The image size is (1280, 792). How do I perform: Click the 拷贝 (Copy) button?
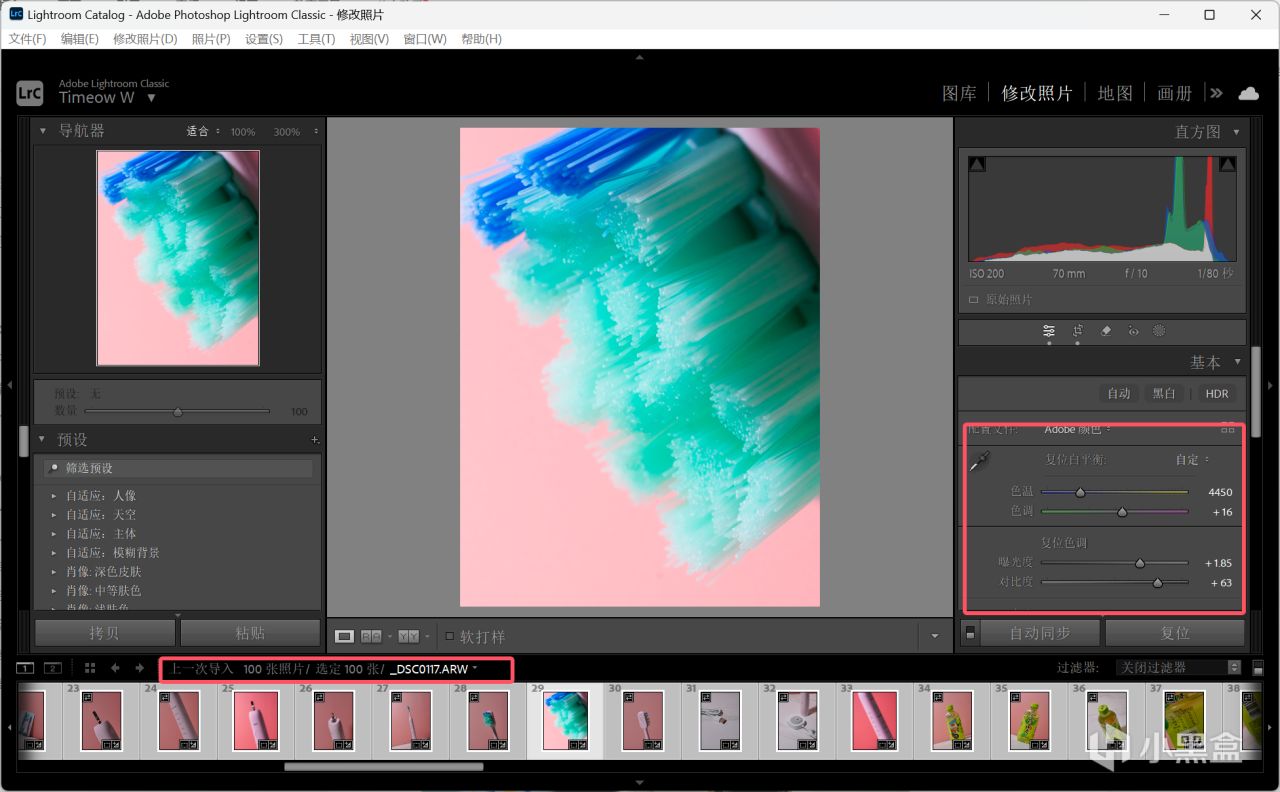(x=105, y=633)
